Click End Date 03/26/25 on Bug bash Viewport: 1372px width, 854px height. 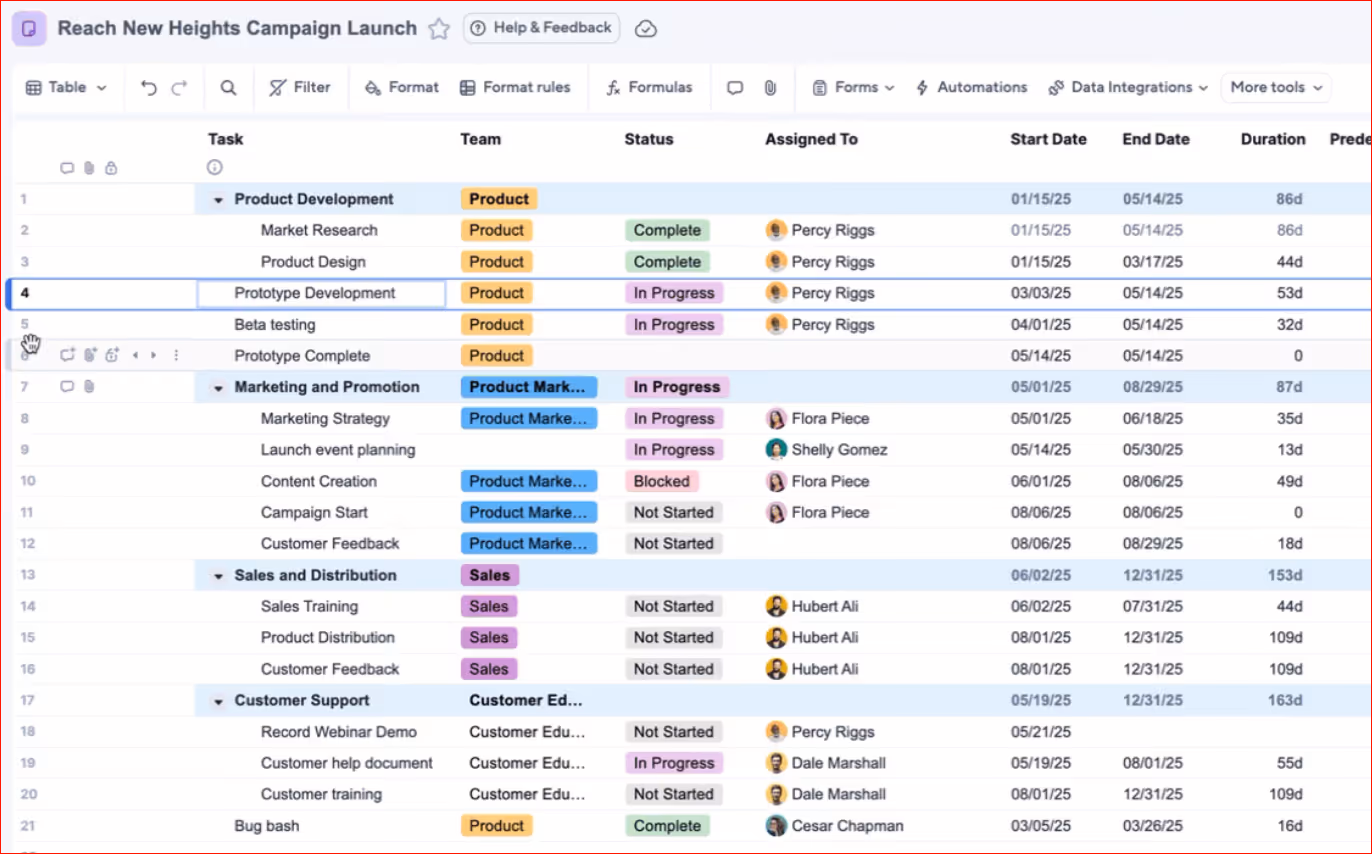[1152, 826]
